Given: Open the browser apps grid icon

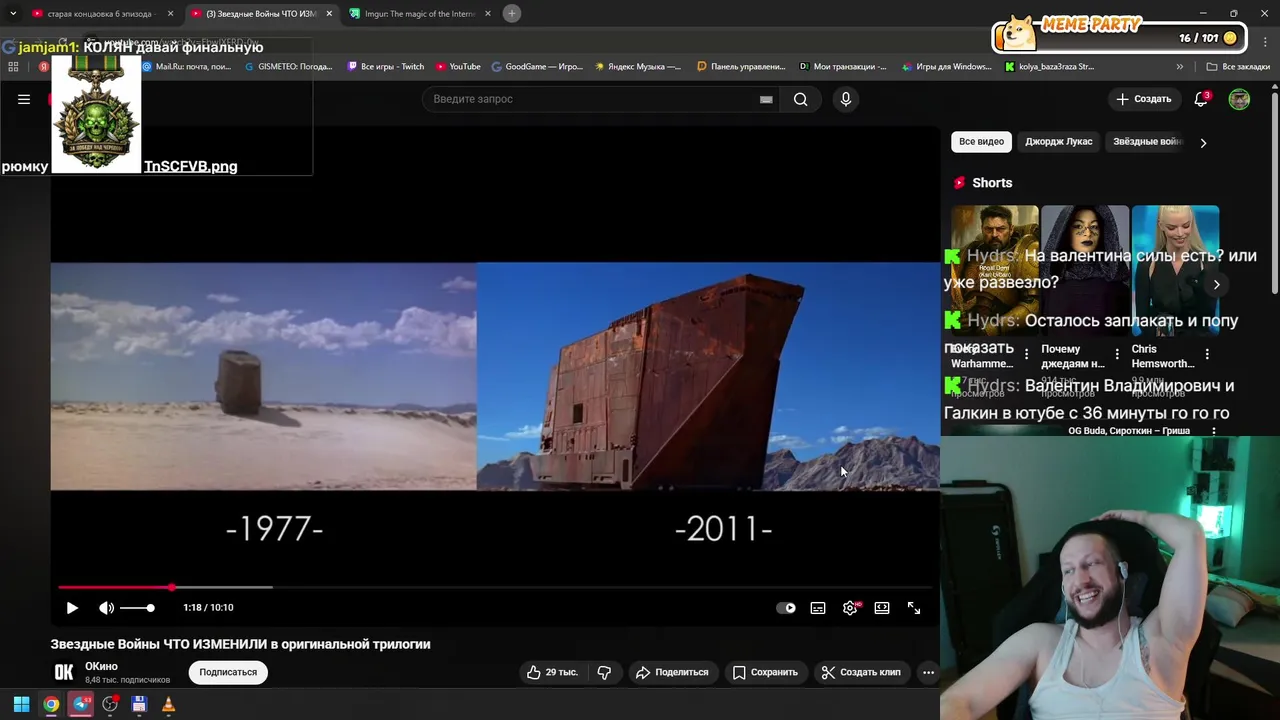Looking at the screenshot, I should [x=13, y=67].
